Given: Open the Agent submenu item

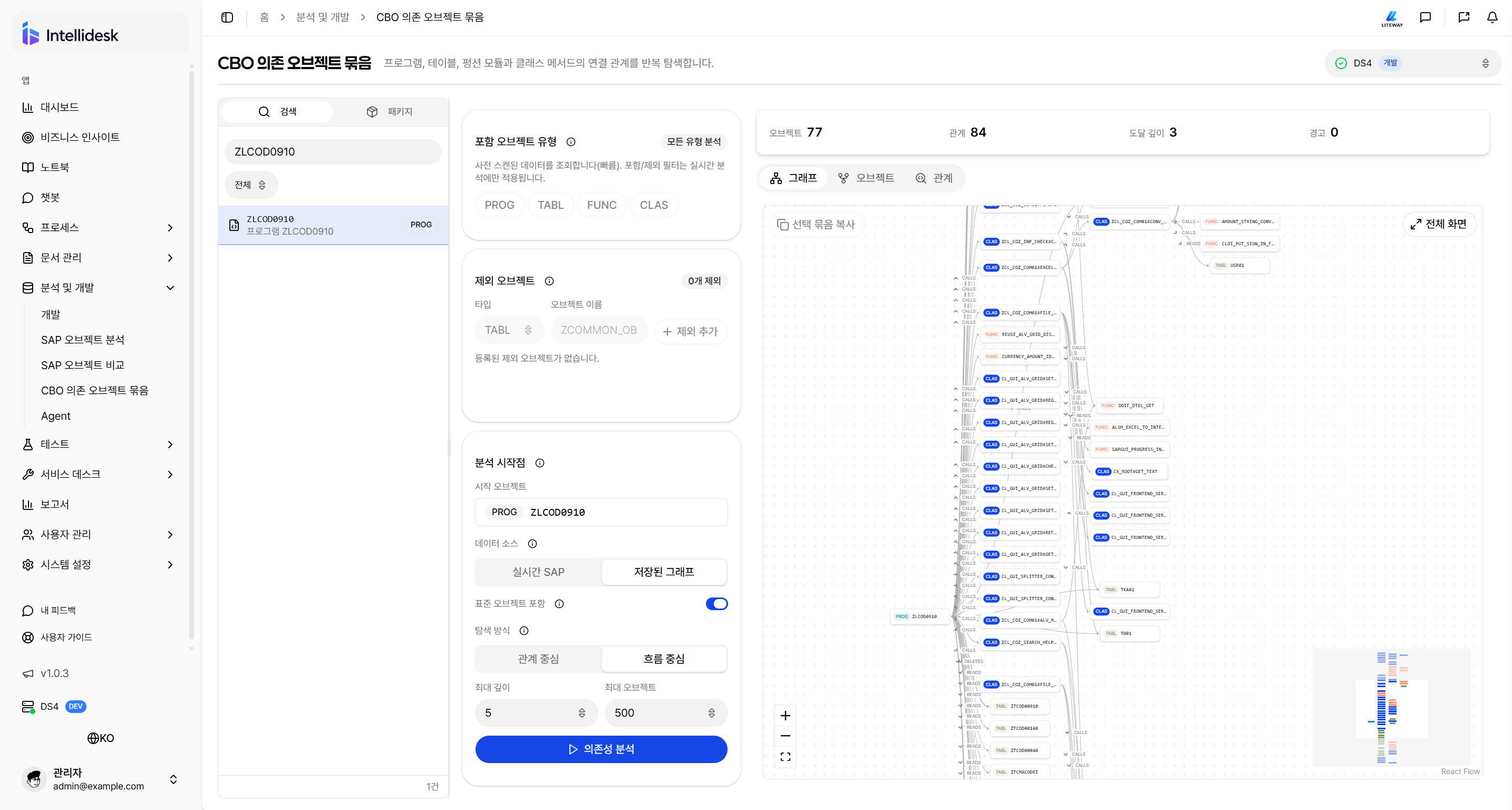Looking at the screenshot, I should (56, 416).
